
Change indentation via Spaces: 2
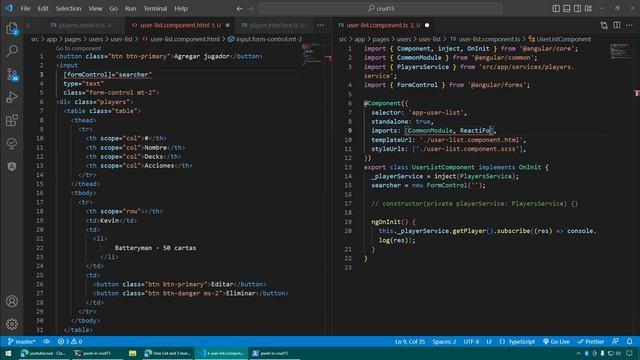tap(444, 342)
